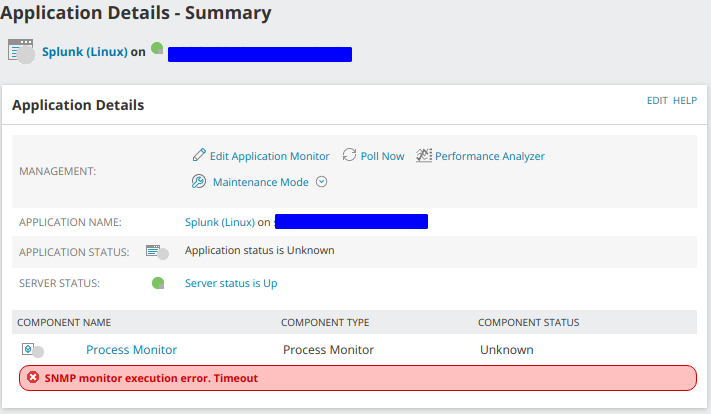Select 'SNMP monitor execution error. Timeout' message
The image size is (711, 414).
pos(151,378)
